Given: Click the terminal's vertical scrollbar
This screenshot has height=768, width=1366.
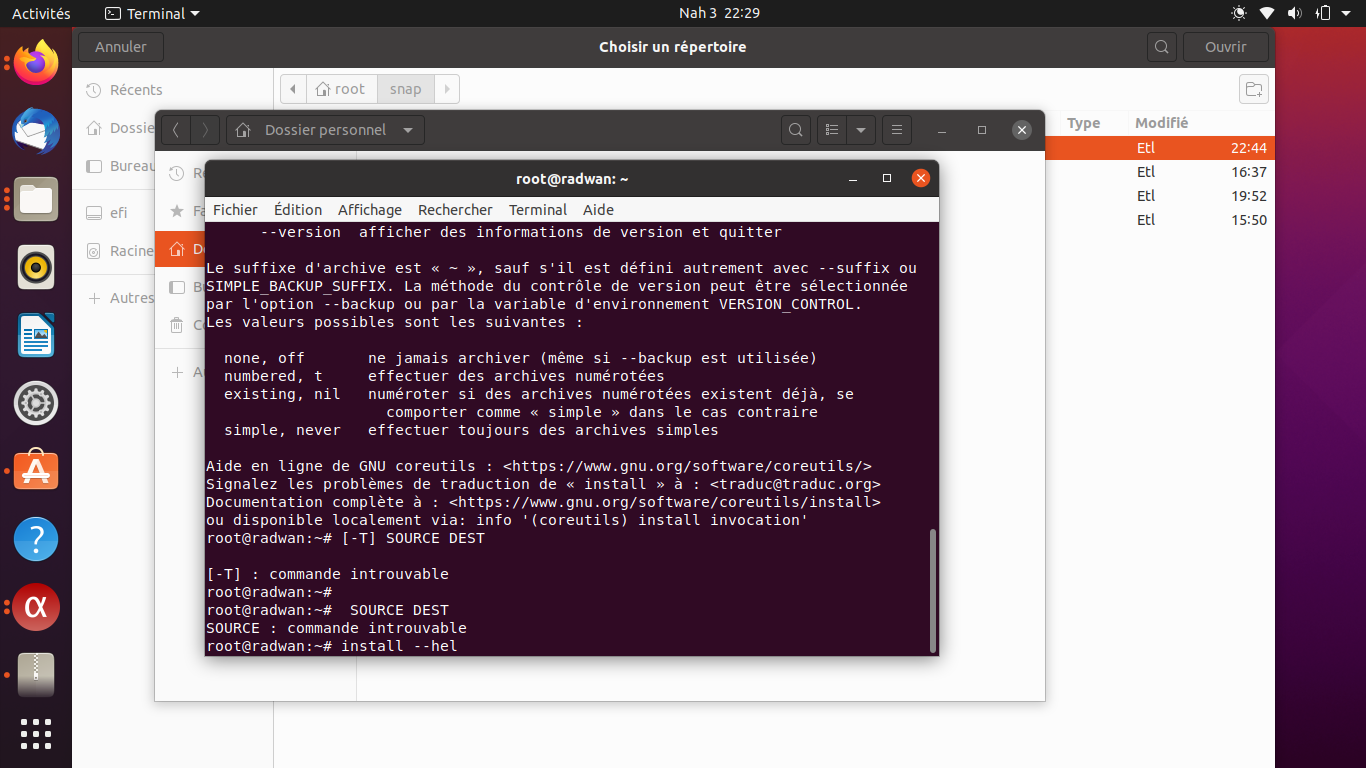Looking at the screenshot, I should (x=933, y=590).
